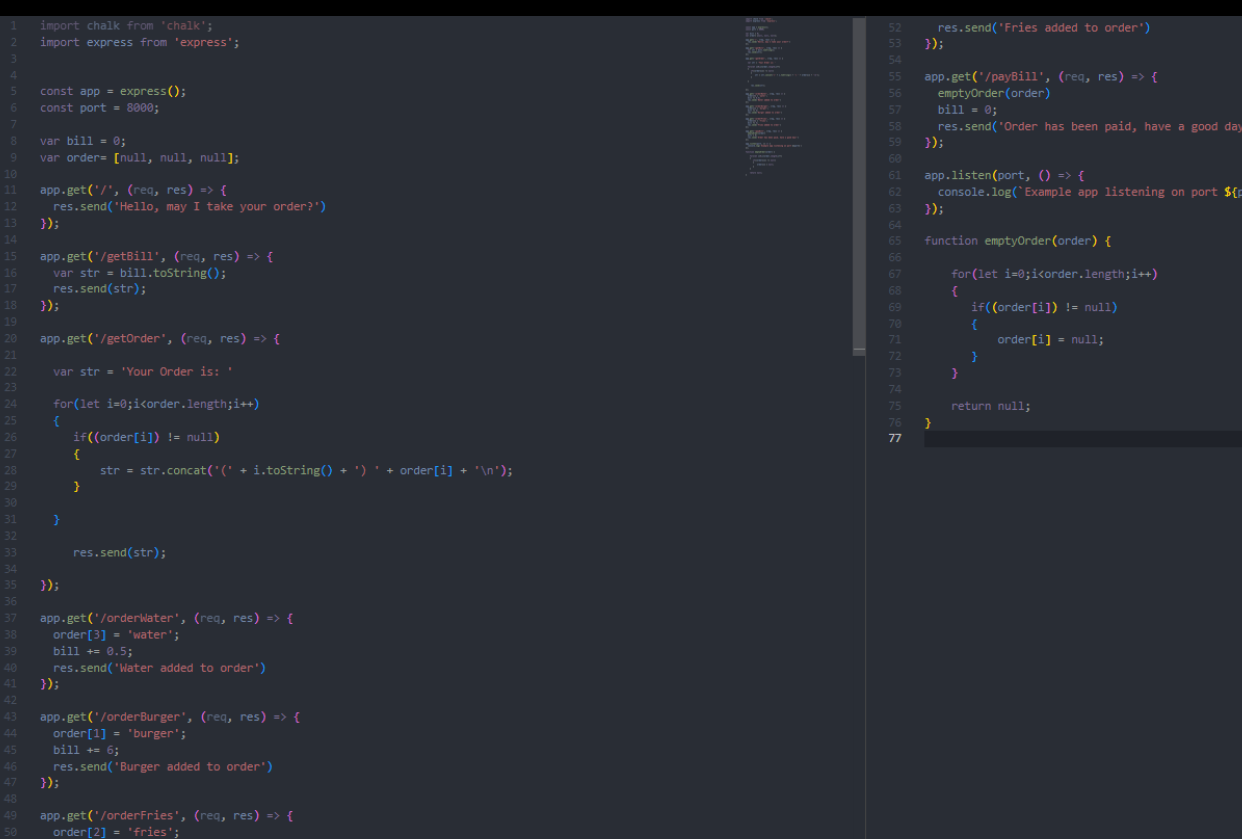Place cursor on empty line 77
The width and height of the screenshot is (1242, 839).
click(x=1080, y=439)
